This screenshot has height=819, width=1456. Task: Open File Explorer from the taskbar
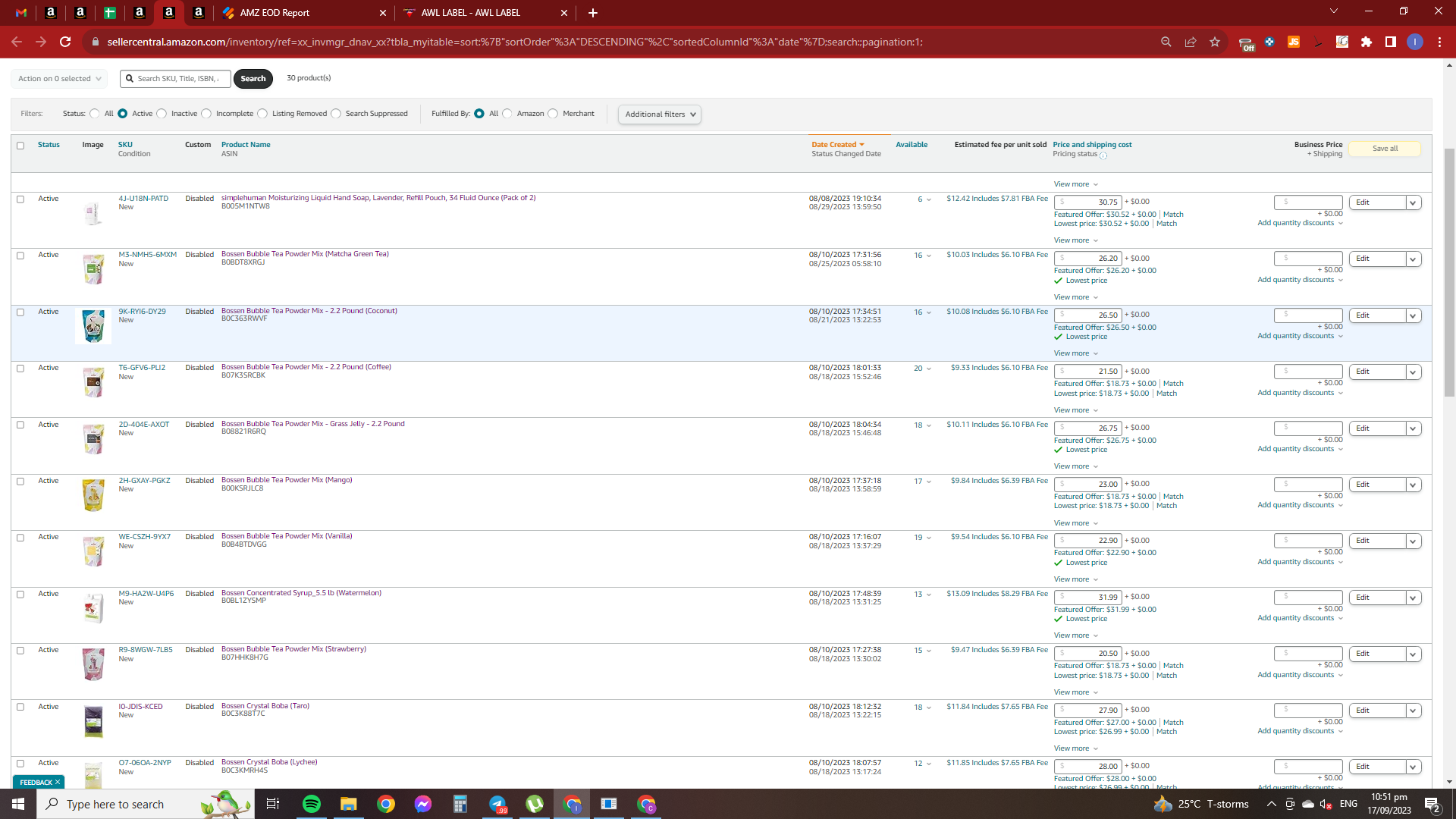tap(348, 804)
